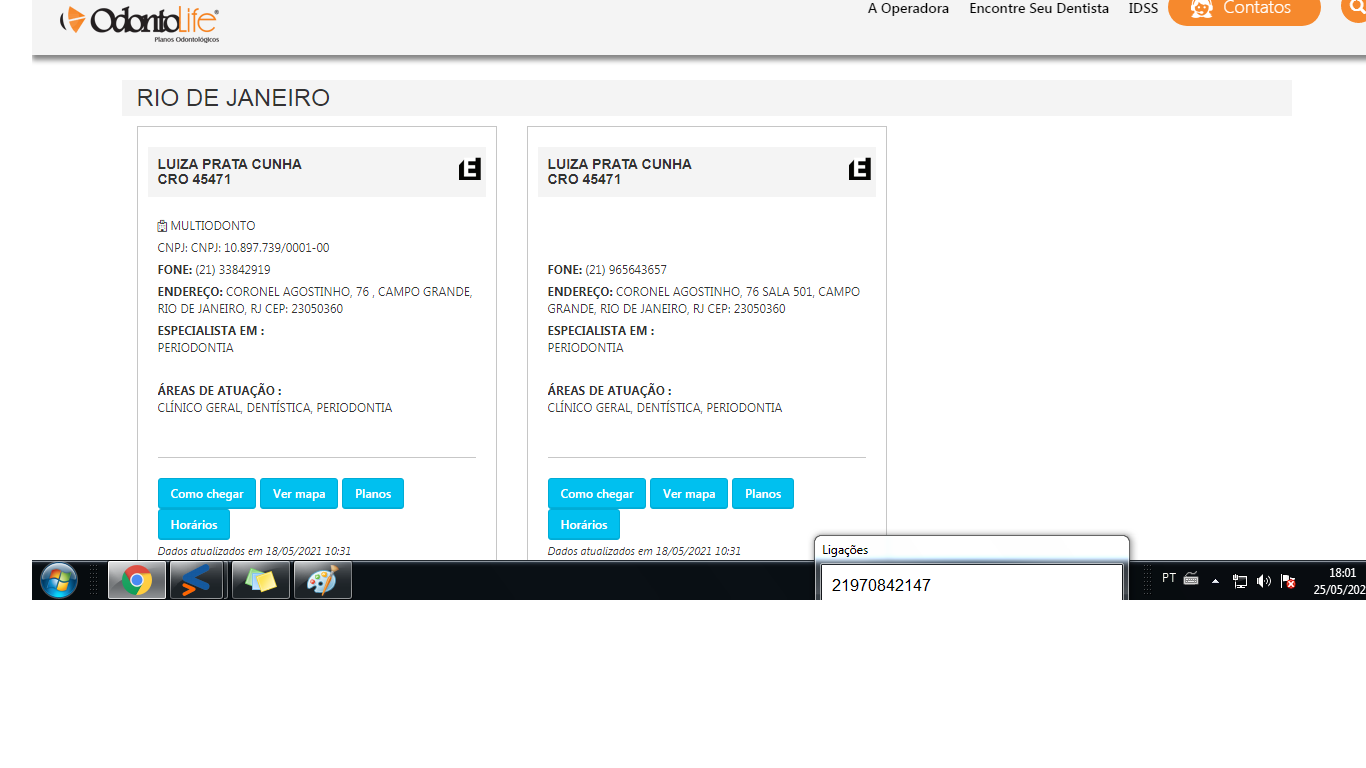1366x768 pixels.
Task: Click the PT language indicator
Action: pyautogui.click(x=1169, y=578)
